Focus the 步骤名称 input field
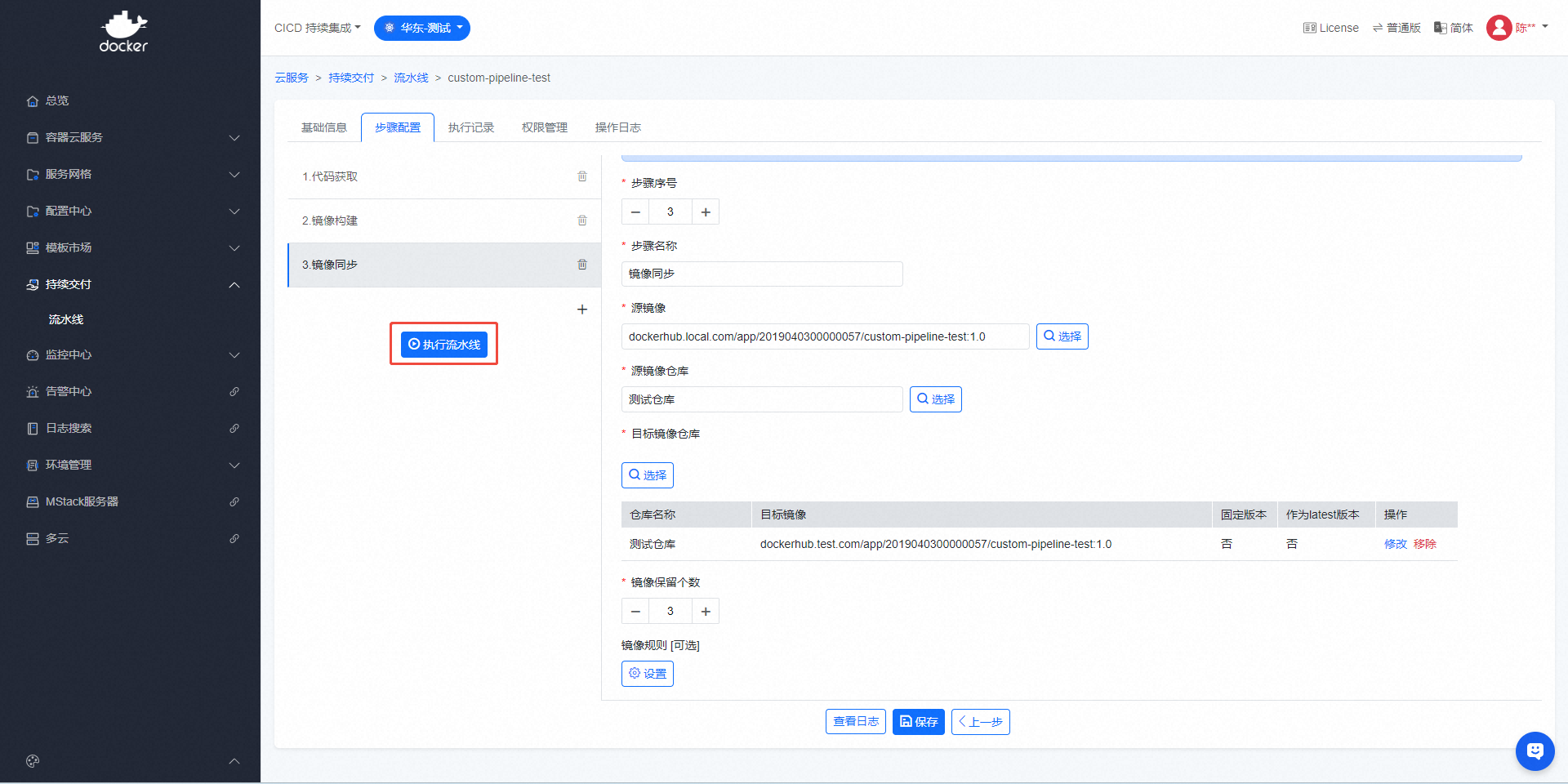Image resolution: width=1568 pixels, height=784 pixels. pos(761,274)
